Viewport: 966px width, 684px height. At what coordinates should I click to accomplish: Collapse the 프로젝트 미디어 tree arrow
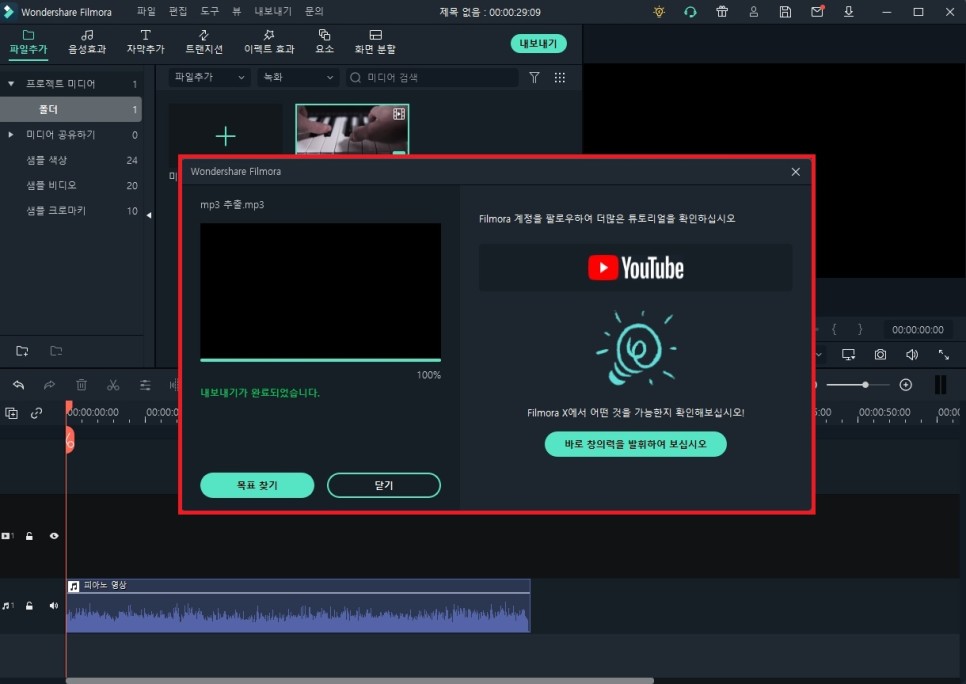tap(11, 83)
